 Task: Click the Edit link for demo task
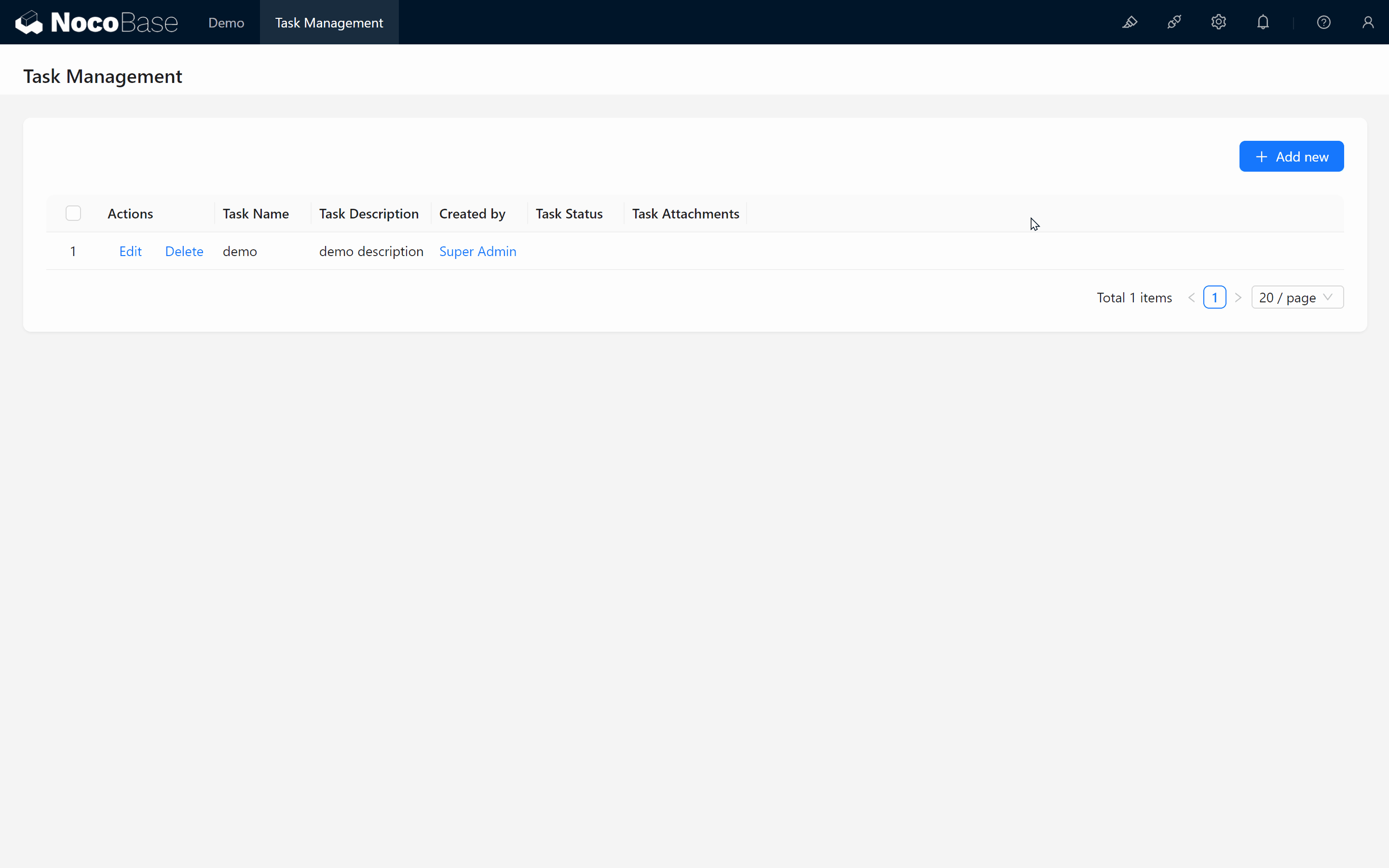131,251
